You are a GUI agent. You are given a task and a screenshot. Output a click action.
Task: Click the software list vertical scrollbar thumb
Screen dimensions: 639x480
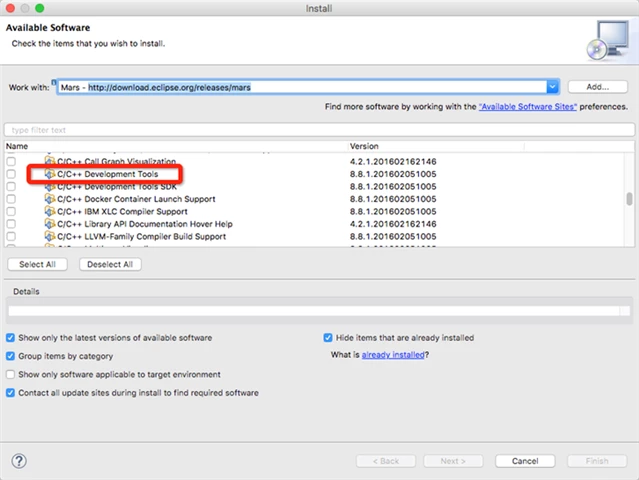click(x=629, y=199)
